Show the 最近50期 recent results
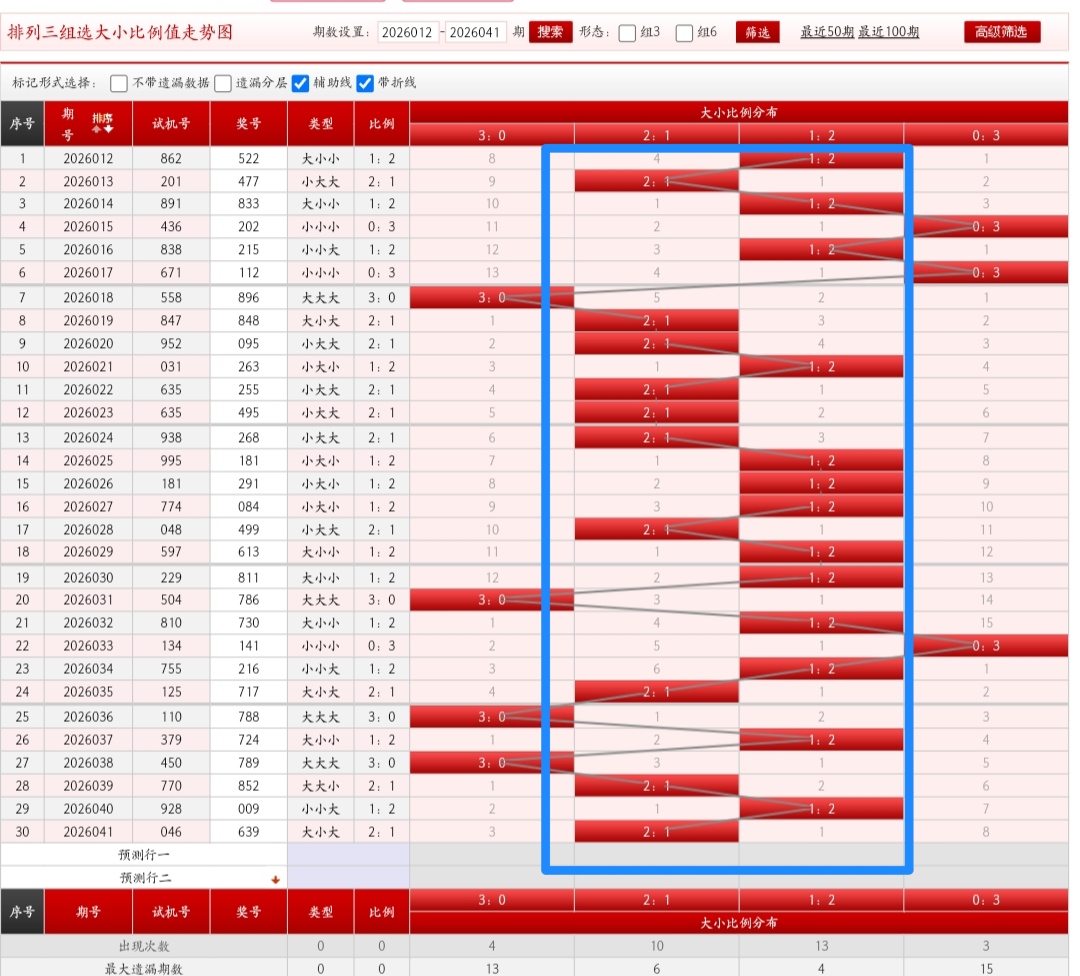This screenshot has height=976, width=1080. pyautogui.click(x=827, y=32)
